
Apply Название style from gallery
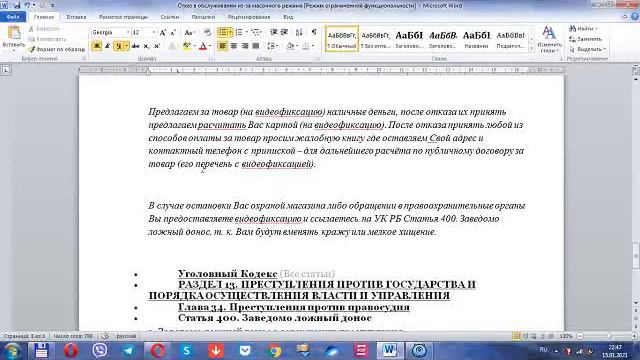[476, 39]
